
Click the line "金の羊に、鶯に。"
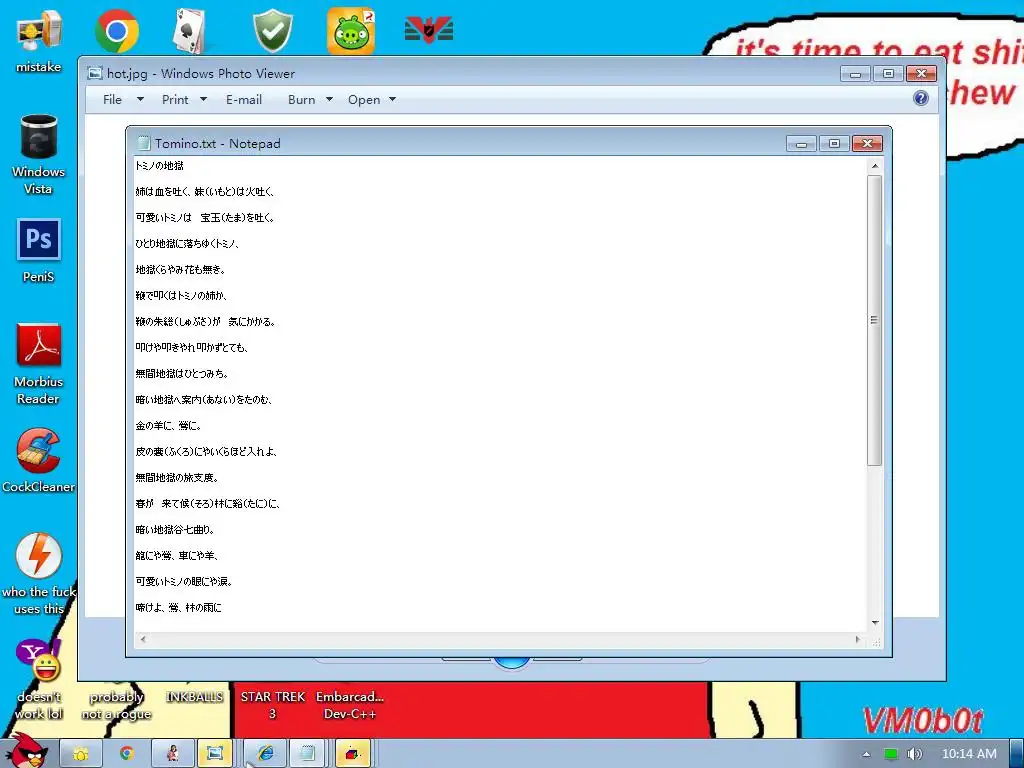[x=168, y=426]
